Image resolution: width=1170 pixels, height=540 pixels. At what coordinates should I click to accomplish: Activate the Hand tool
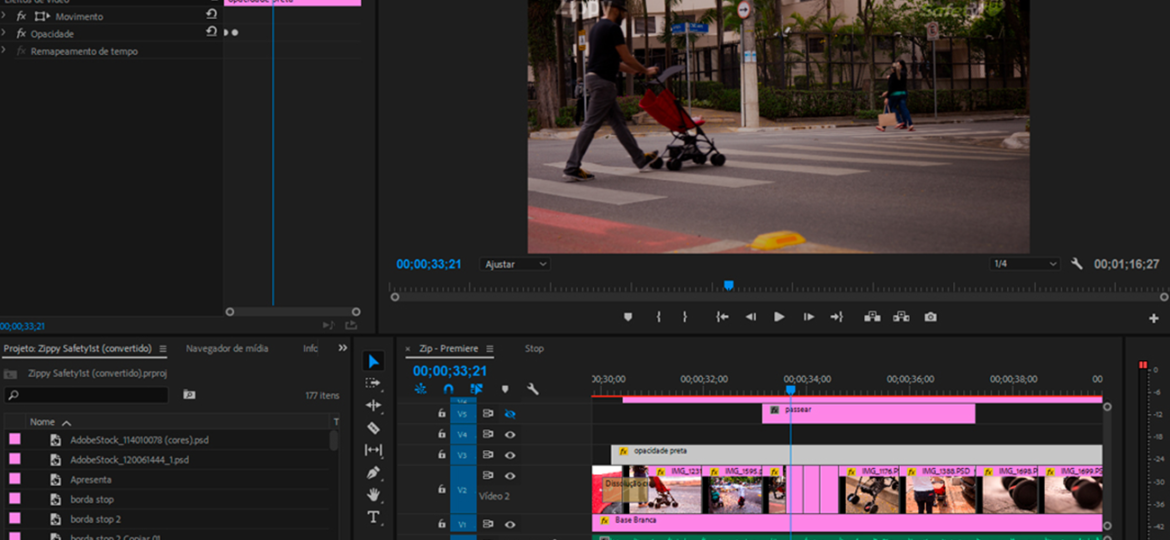(x=373, y=495)
